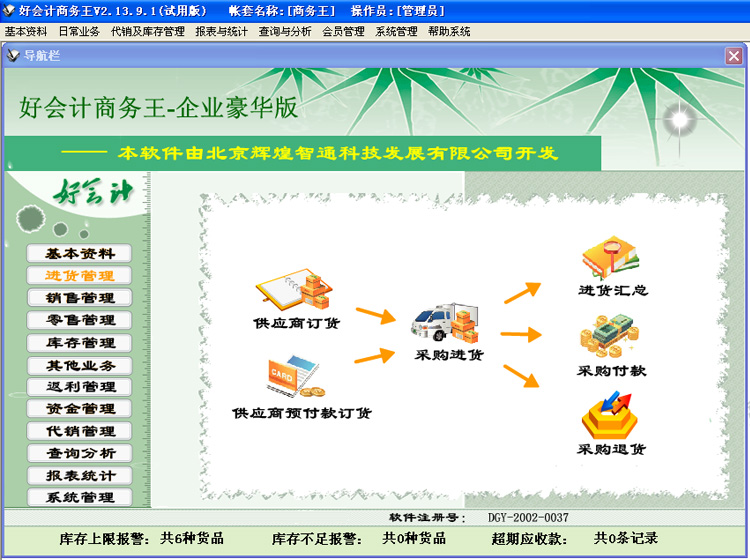
Task: Open the 供应商预付款订货 card icon
Action: pos(296,376)
